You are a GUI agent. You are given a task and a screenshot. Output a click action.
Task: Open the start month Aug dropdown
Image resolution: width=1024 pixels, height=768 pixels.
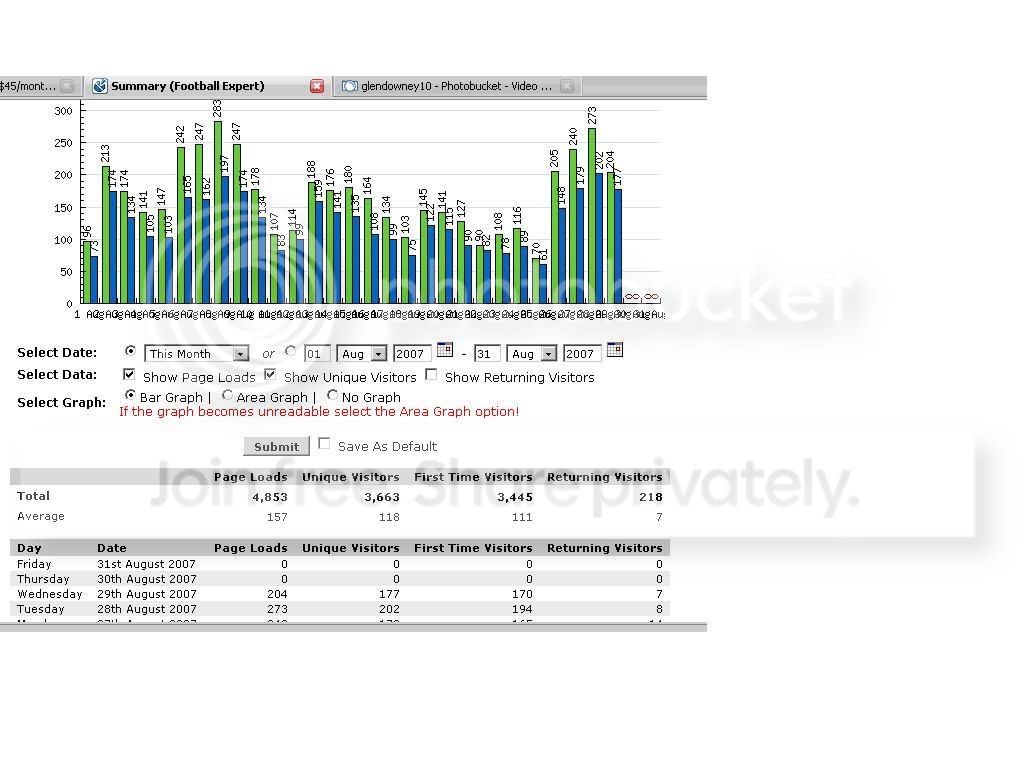pos(362,353)
